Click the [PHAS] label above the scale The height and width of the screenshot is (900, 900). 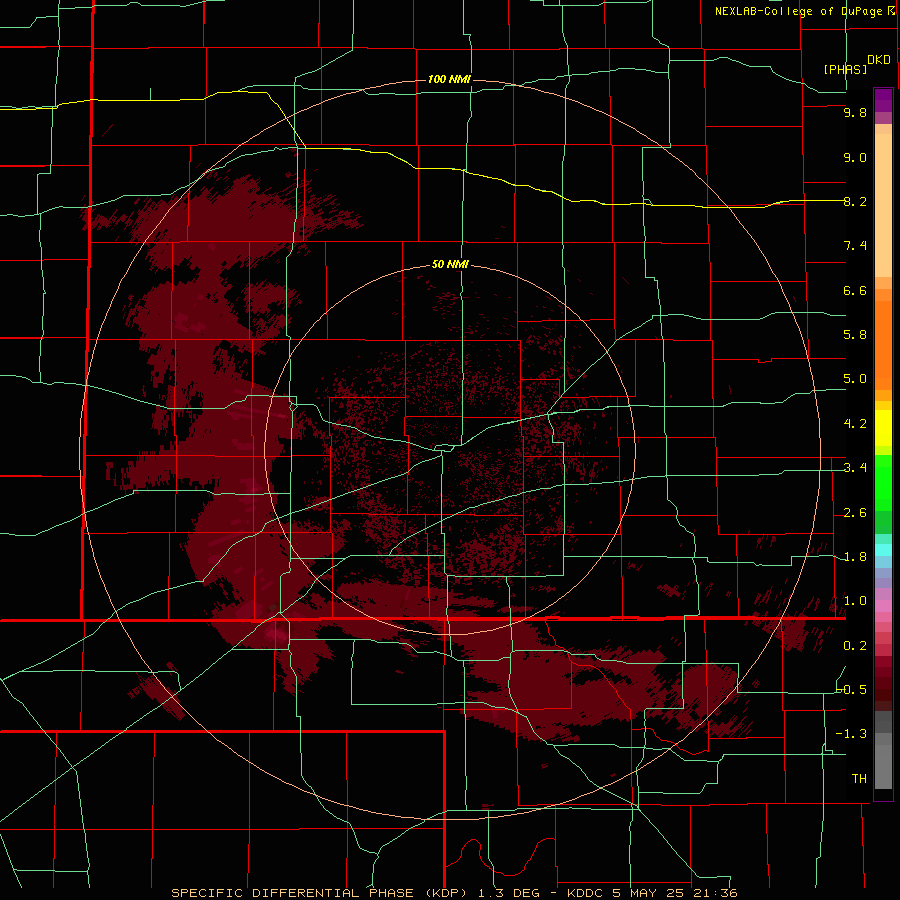(845, 69)
